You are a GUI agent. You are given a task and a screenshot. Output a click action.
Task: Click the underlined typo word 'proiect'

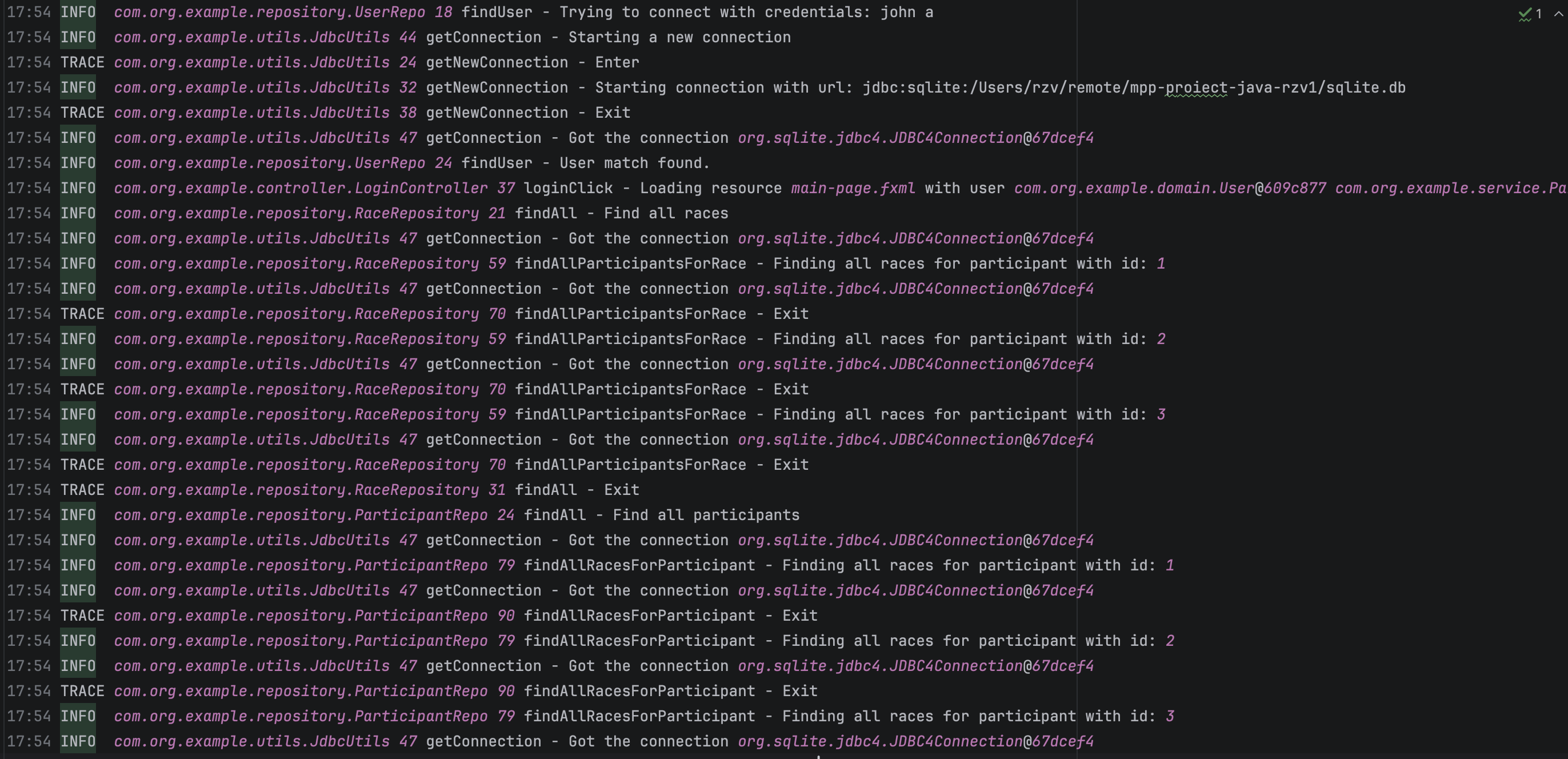[1195, 87]
